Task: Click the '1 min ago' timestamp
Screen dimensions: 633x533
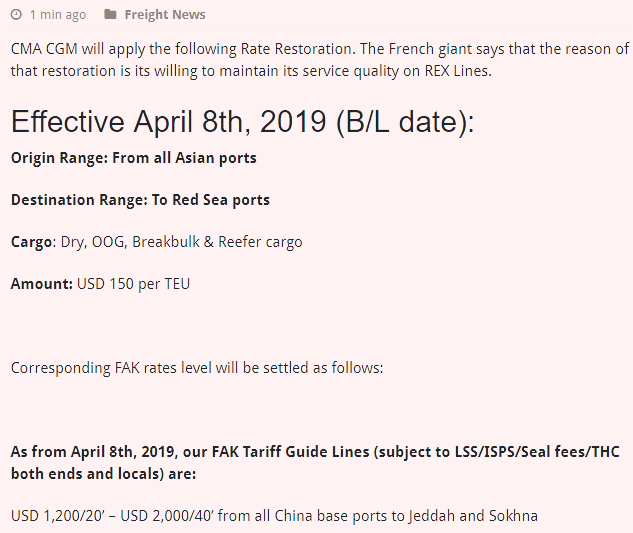Action: pos(58,15)
